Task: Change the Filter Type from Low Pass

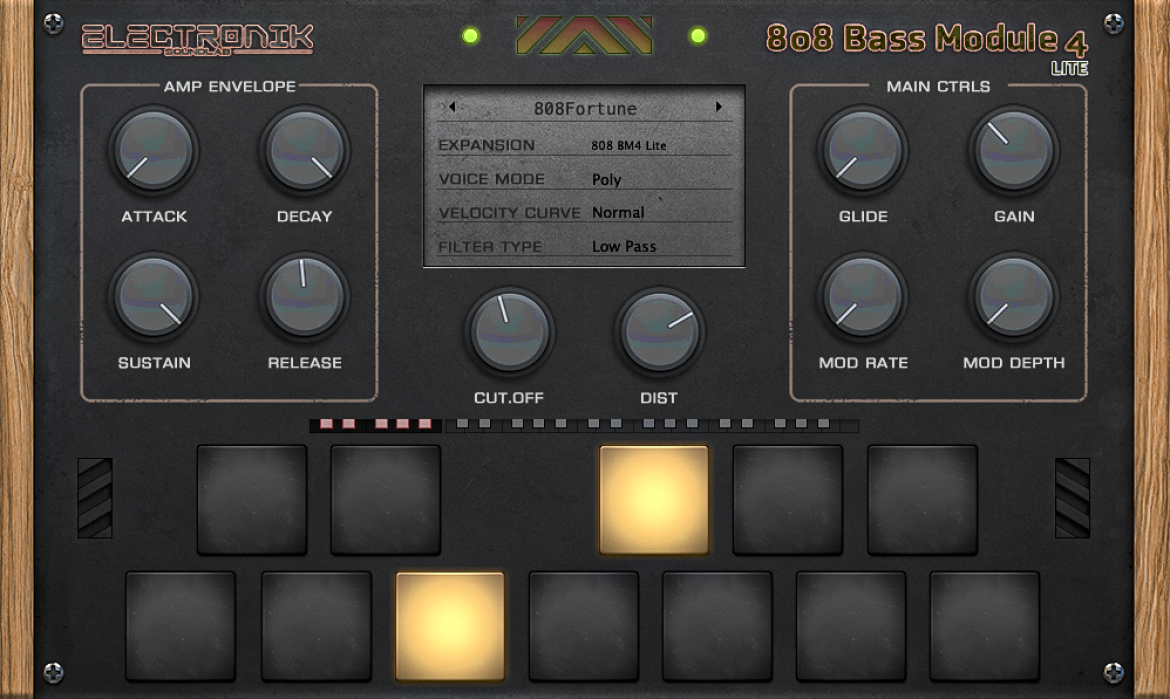Action: pyautogui.click(x=624, y=246)
